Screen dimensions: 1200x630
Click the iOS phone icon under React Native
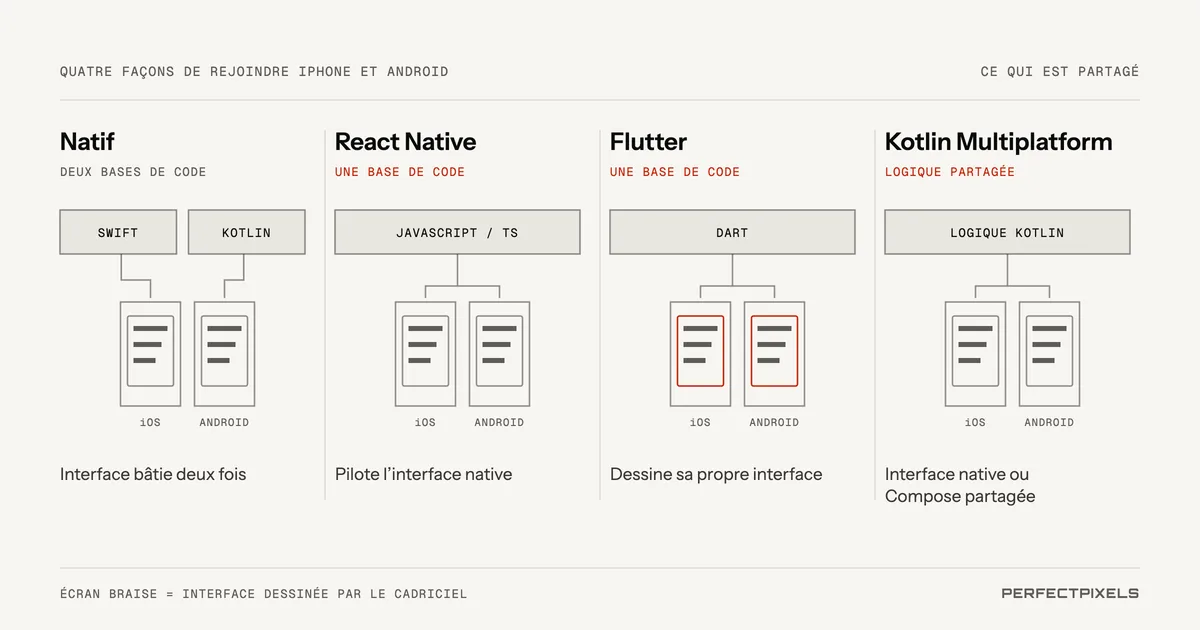pyautogui.click(x=425, y=353)
